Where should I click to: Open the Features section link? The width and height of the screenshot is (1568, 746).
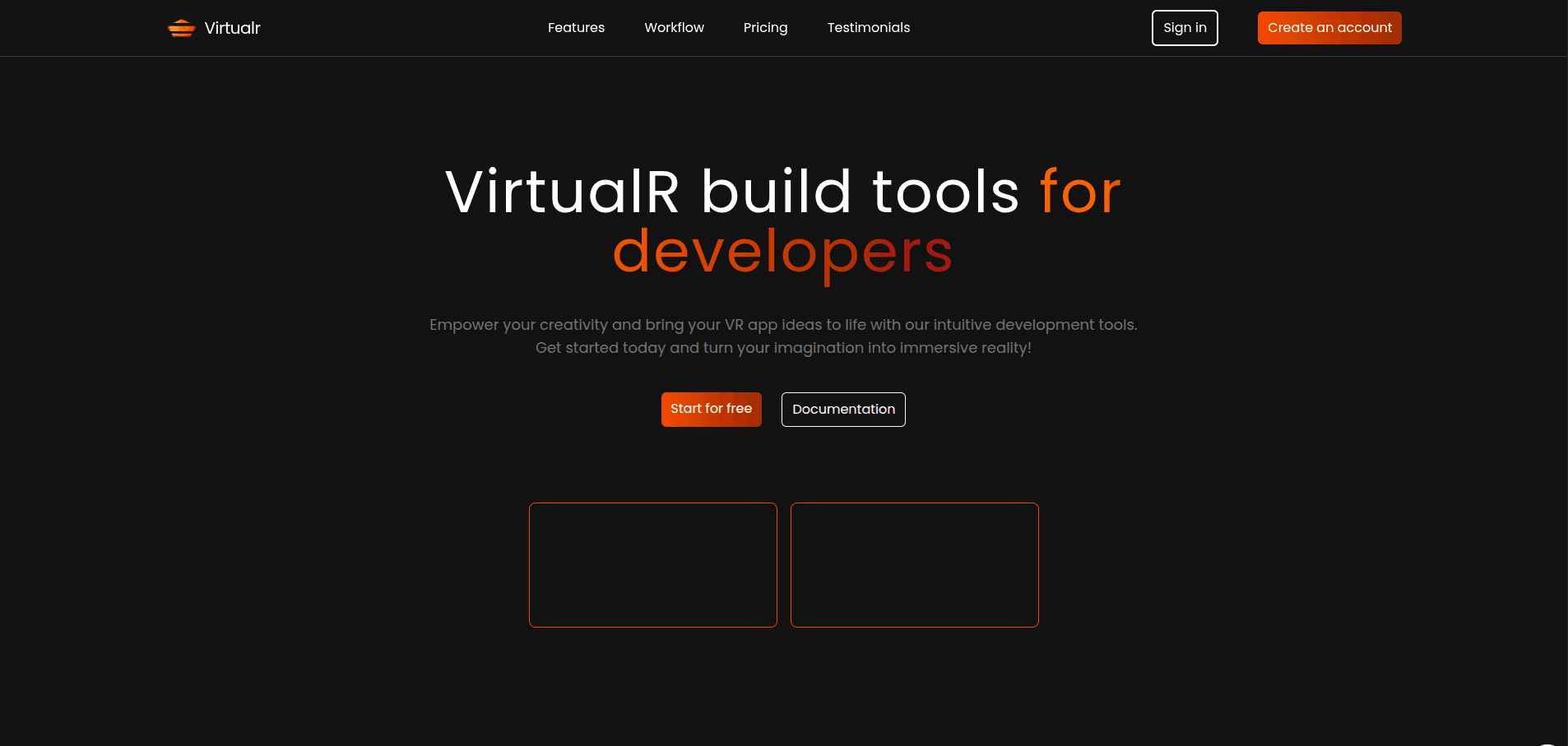[576, 28]
